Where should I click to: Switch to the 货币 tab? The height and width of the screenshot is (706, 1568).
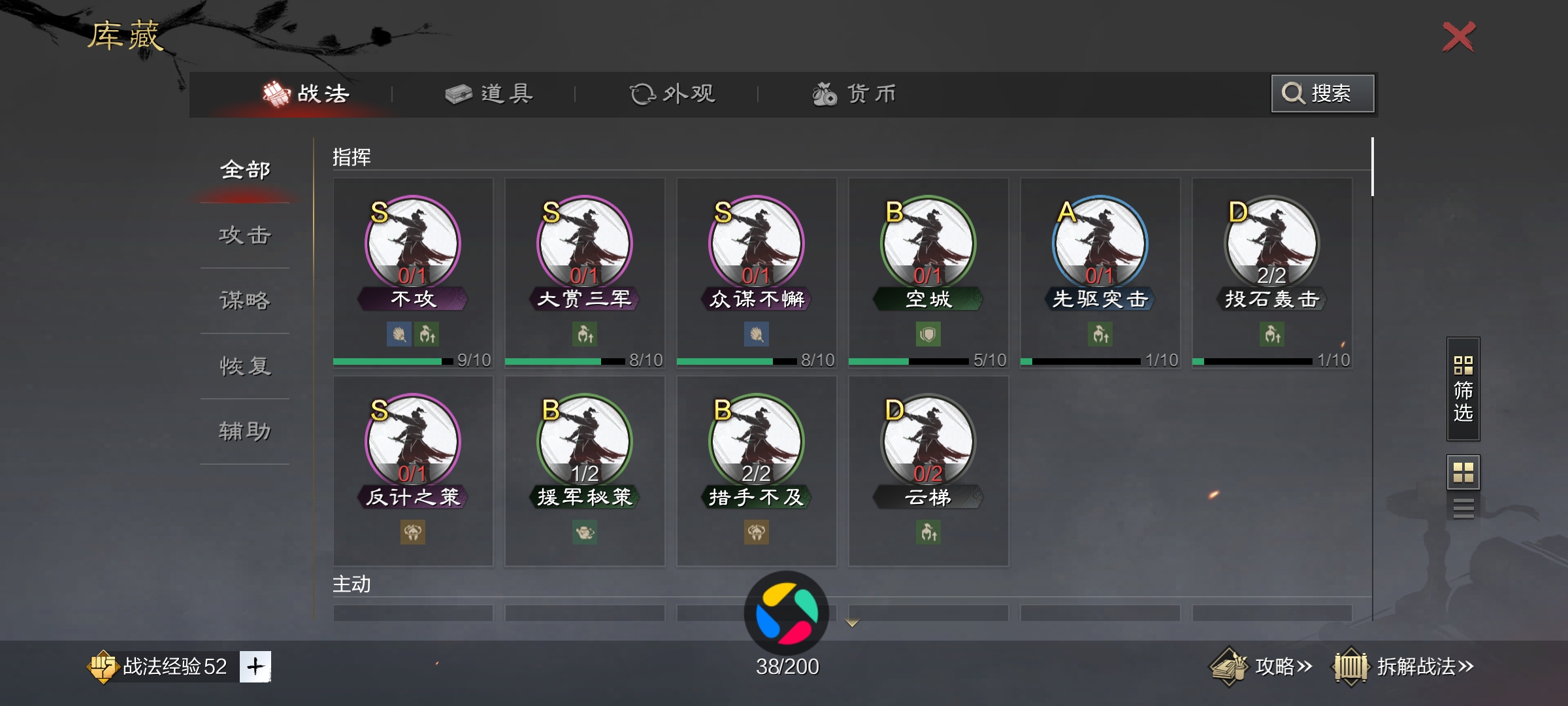855,94
